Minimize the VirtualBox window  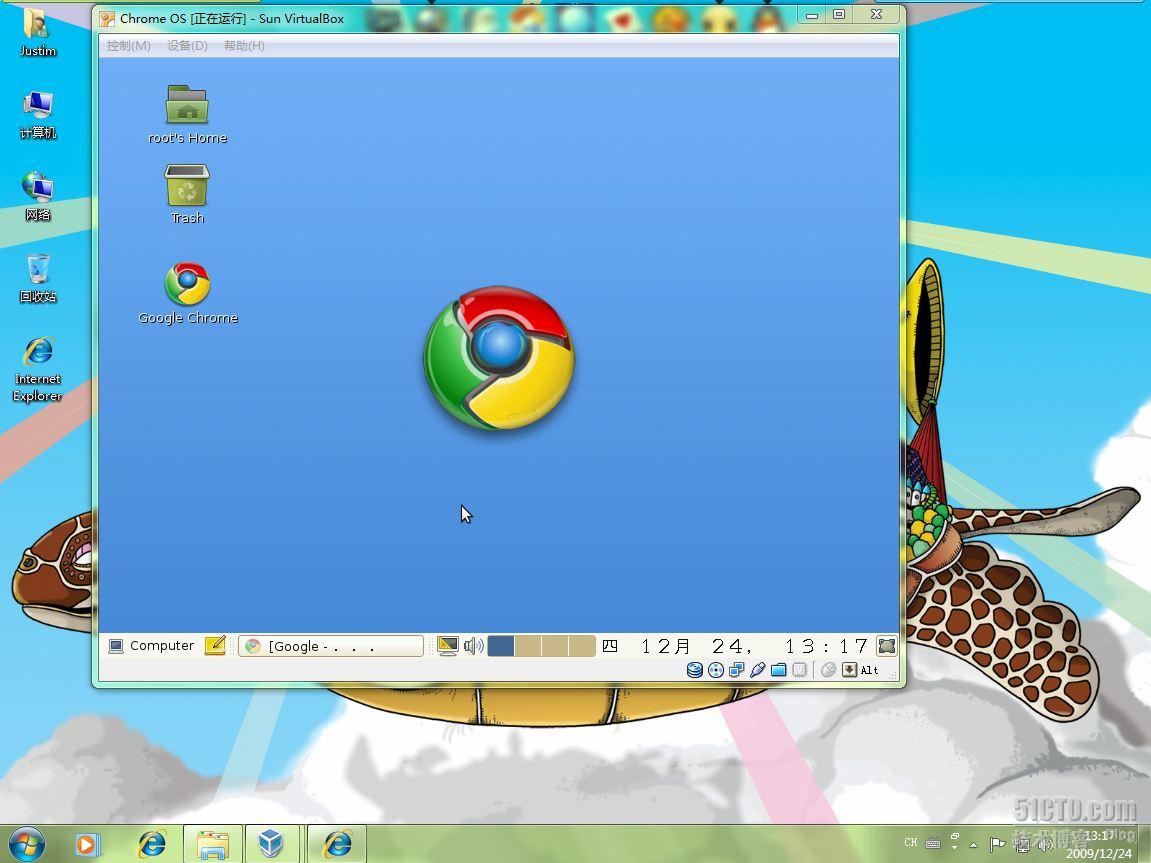(x=812, y=15)
